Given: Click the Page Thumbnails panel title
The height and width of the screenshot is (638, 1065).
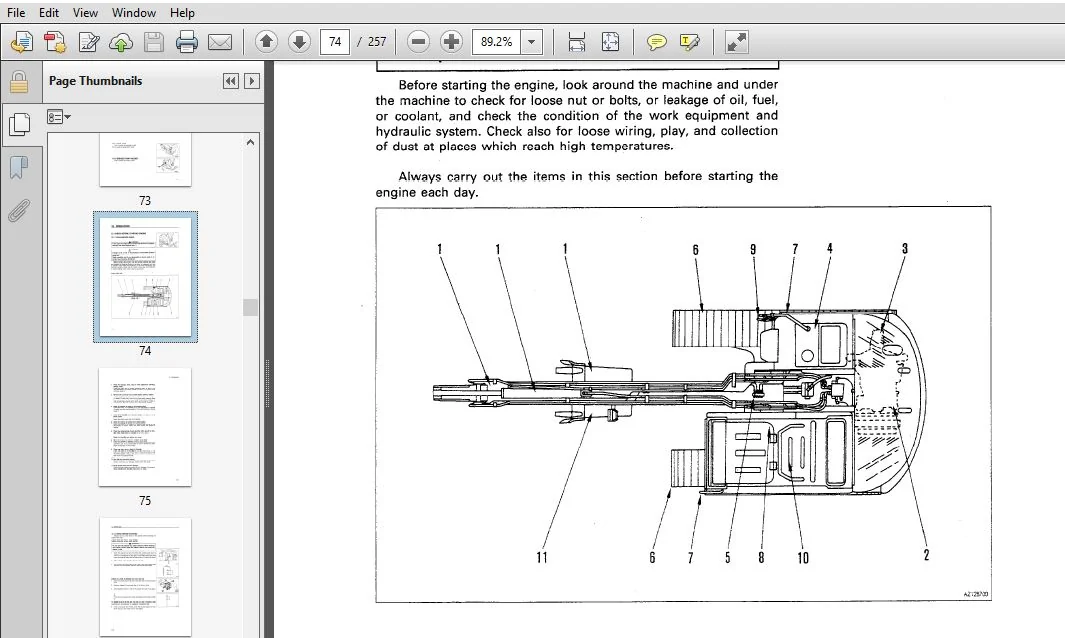Looking at the screenshot, I should (x=96, y=81).
